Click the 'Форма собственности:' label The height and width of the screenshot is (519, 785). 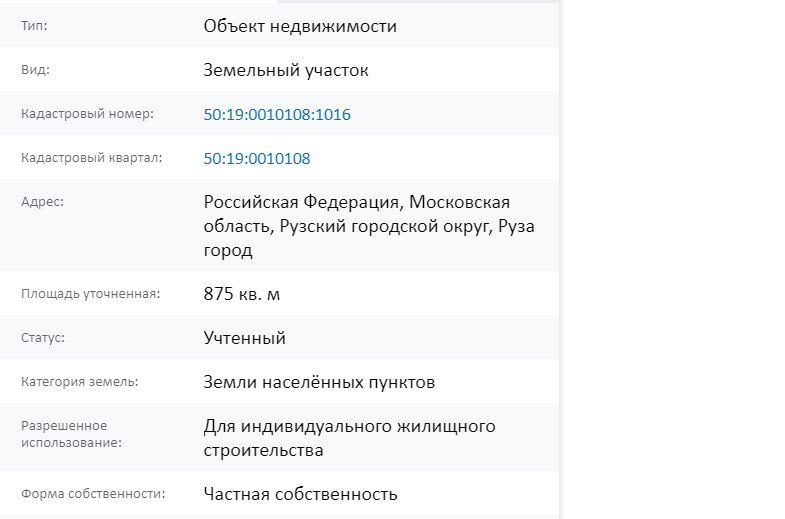(x=93, y=494)
